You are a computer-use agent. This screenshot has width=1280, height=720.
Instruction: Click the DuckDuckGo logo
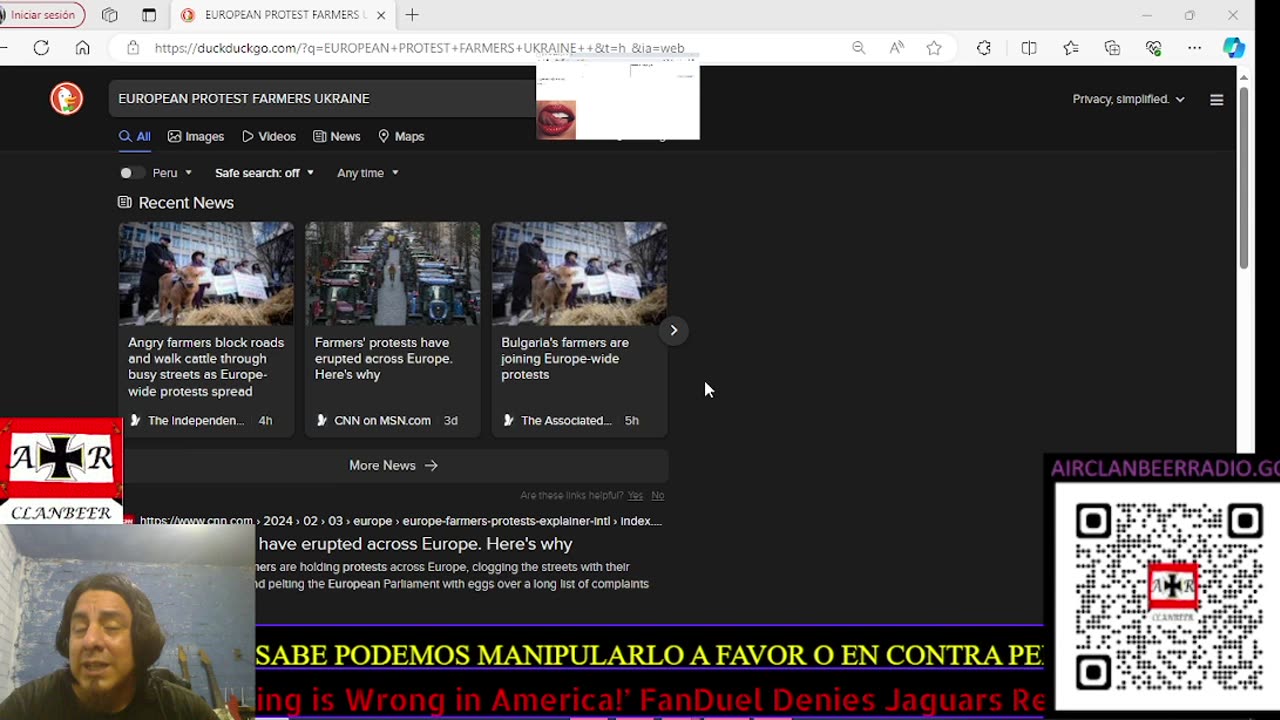67,98
